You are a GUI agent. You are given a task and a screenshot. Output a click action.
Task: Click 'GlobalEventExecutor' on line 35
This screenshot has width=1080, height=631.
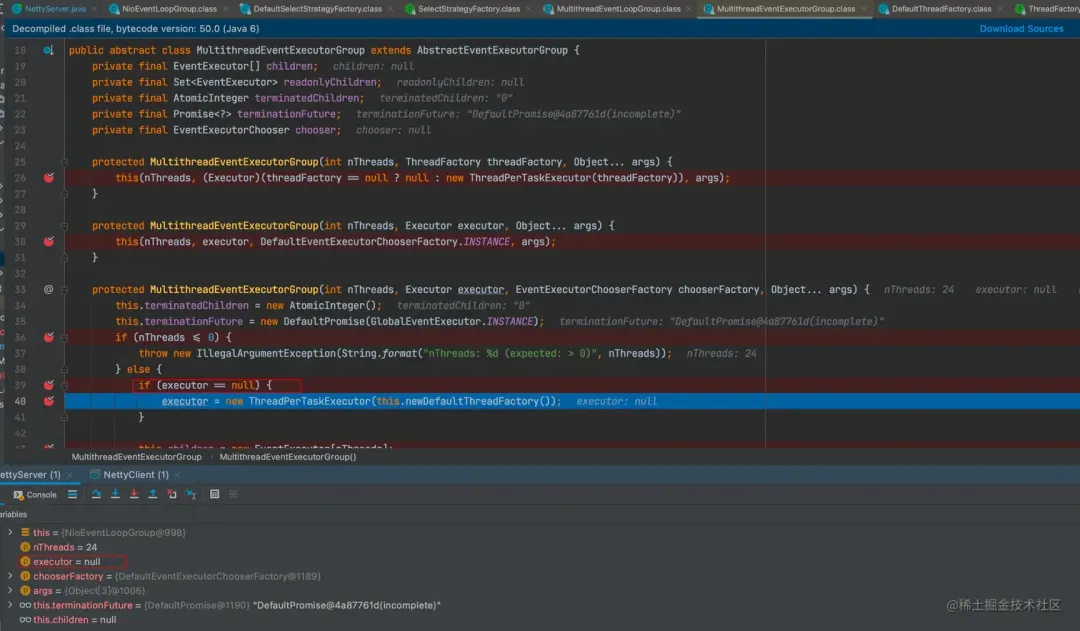pos(426,322)
